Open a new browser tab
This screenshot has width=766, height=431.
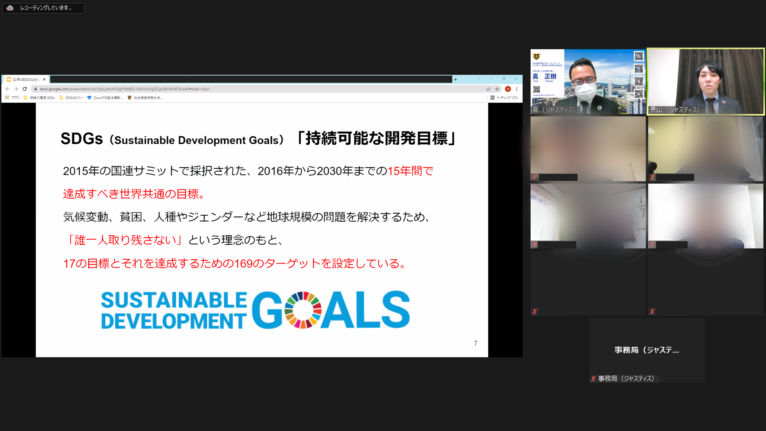click(455, 79)
